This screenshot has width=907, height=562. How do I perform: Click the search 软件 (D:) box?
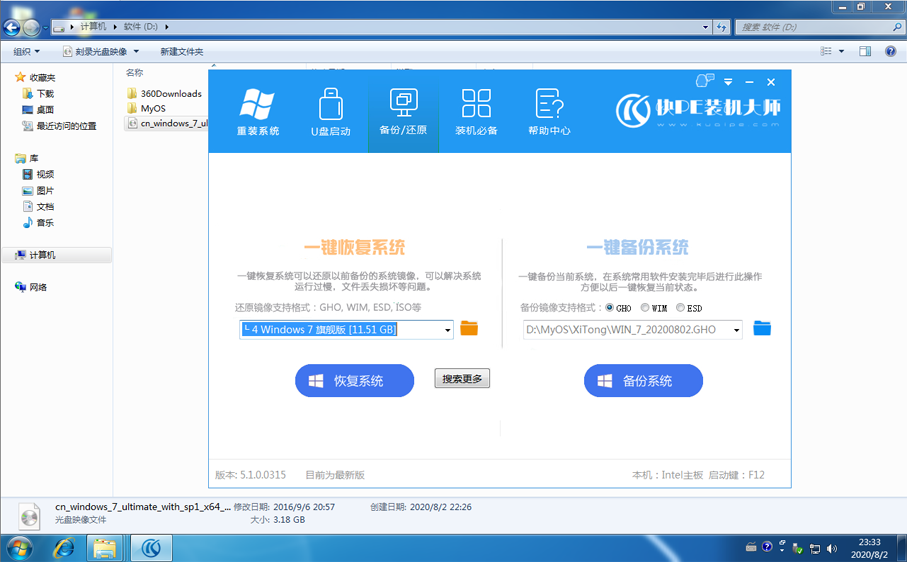point(819,27)
